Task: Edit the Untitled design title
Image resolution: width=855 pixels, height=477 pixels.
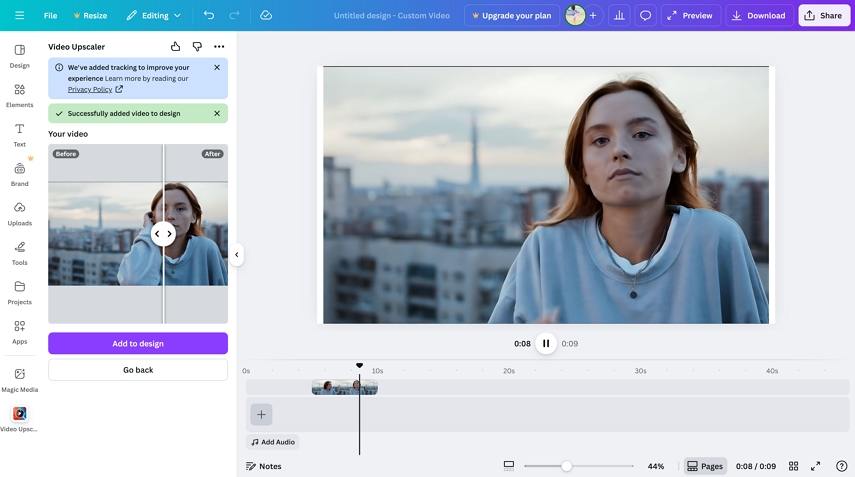Action: point(392,15)
